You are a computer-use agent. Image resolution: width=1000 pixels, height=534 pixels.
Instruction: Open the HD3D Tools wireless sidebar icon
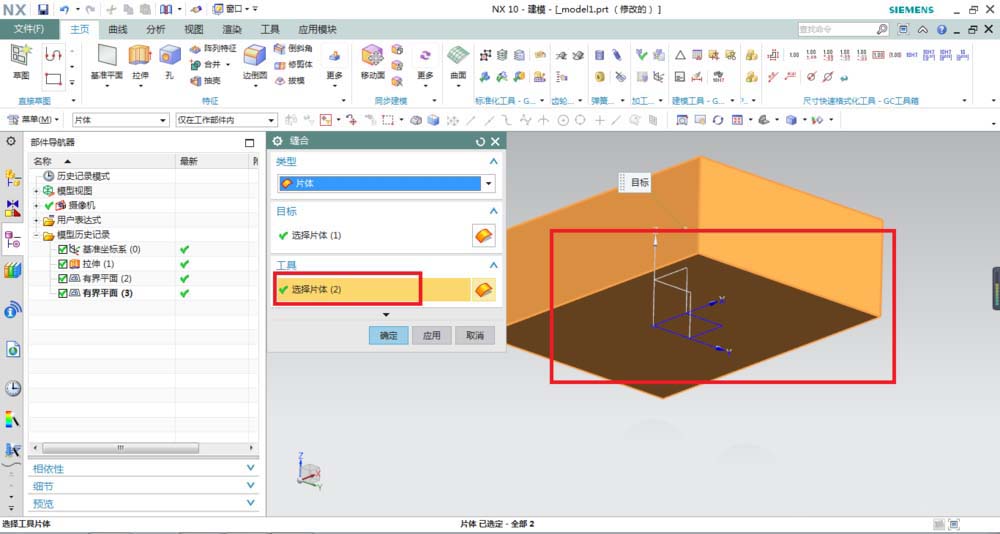click(13, 310)
